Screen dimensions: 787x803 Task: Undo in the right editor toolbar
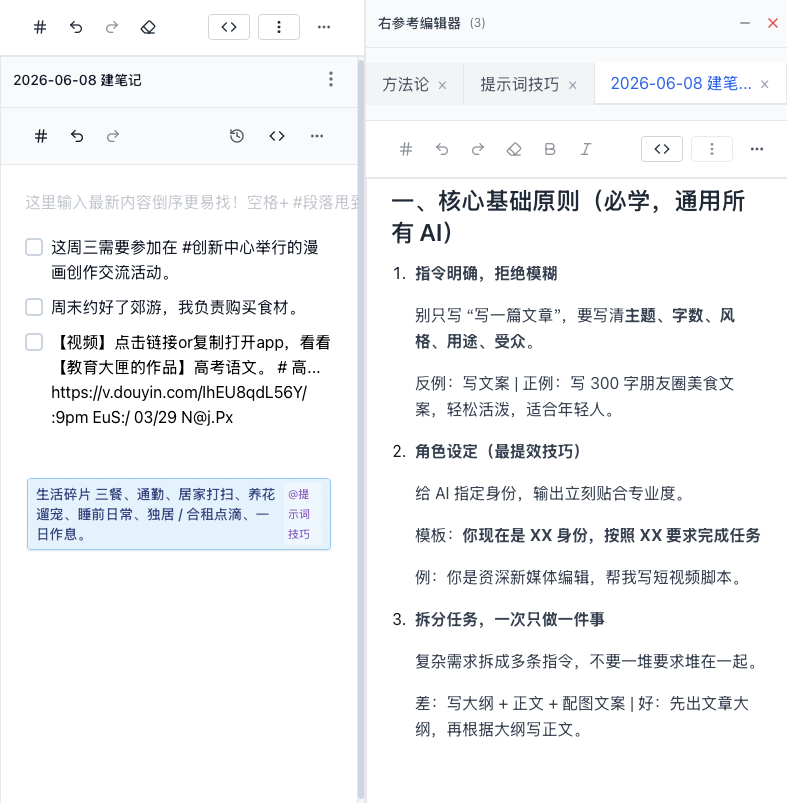tap(442, 149)
